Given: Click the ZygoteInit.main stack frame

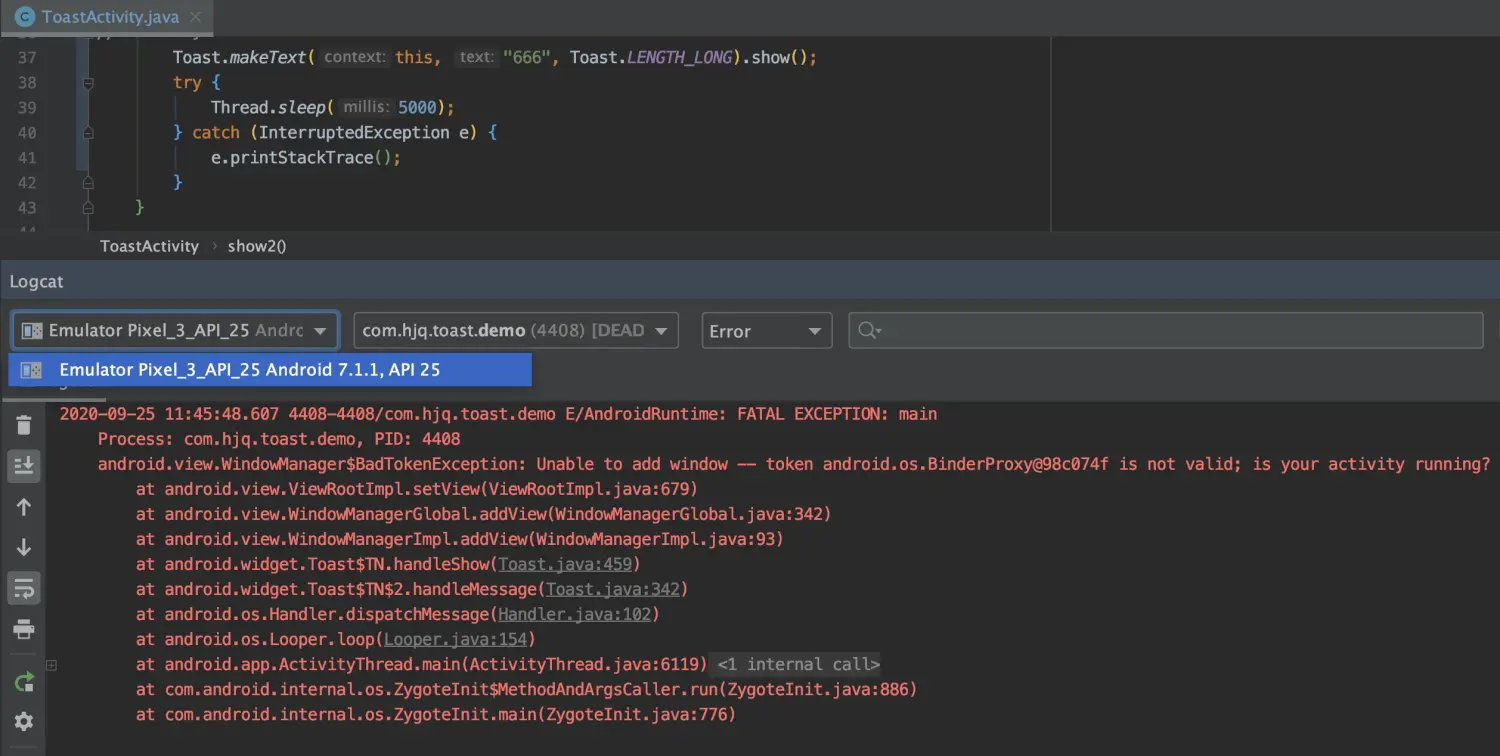Looking at the screenshot, I should coord(436,715).
